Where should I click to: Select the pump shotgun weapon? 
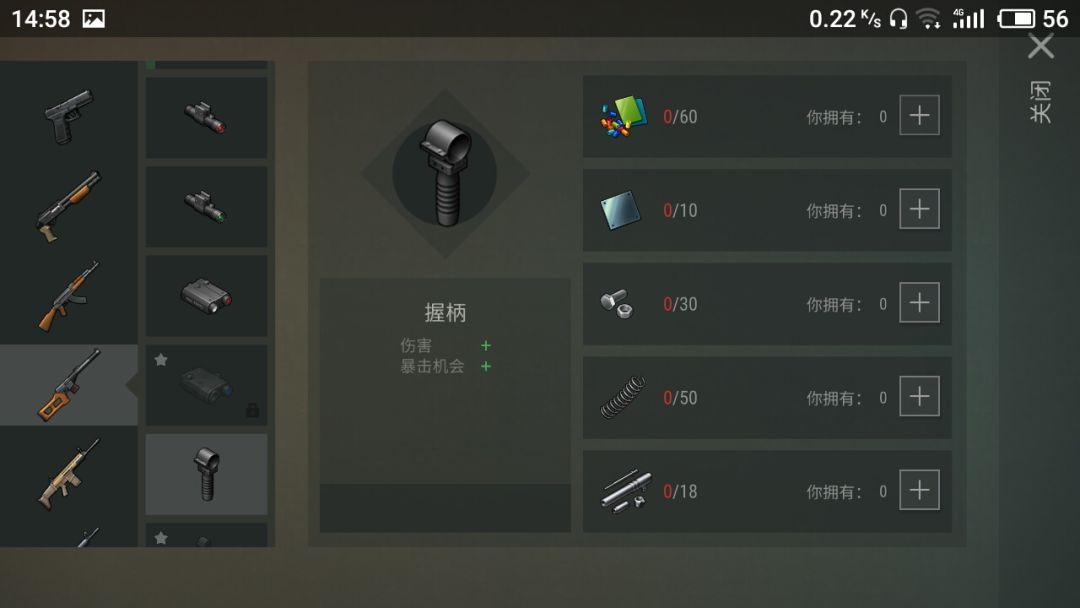coord(69,206)
